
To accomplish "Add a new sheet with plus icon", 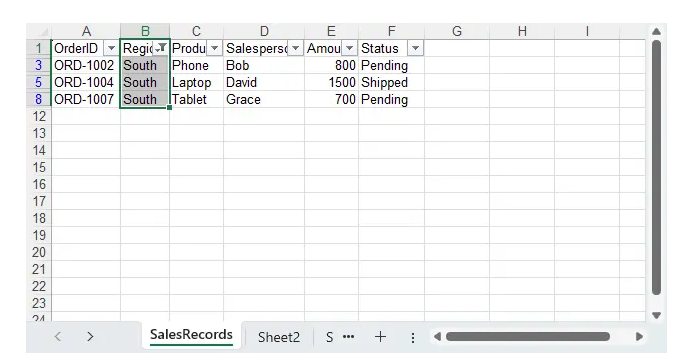I will coord(380,337).
